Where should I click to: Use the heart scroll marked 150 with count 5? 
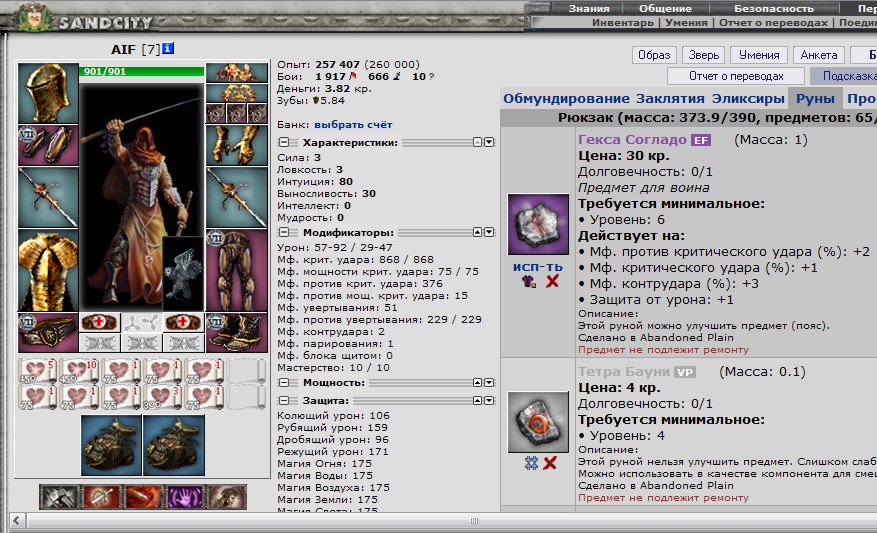point(37,371)
